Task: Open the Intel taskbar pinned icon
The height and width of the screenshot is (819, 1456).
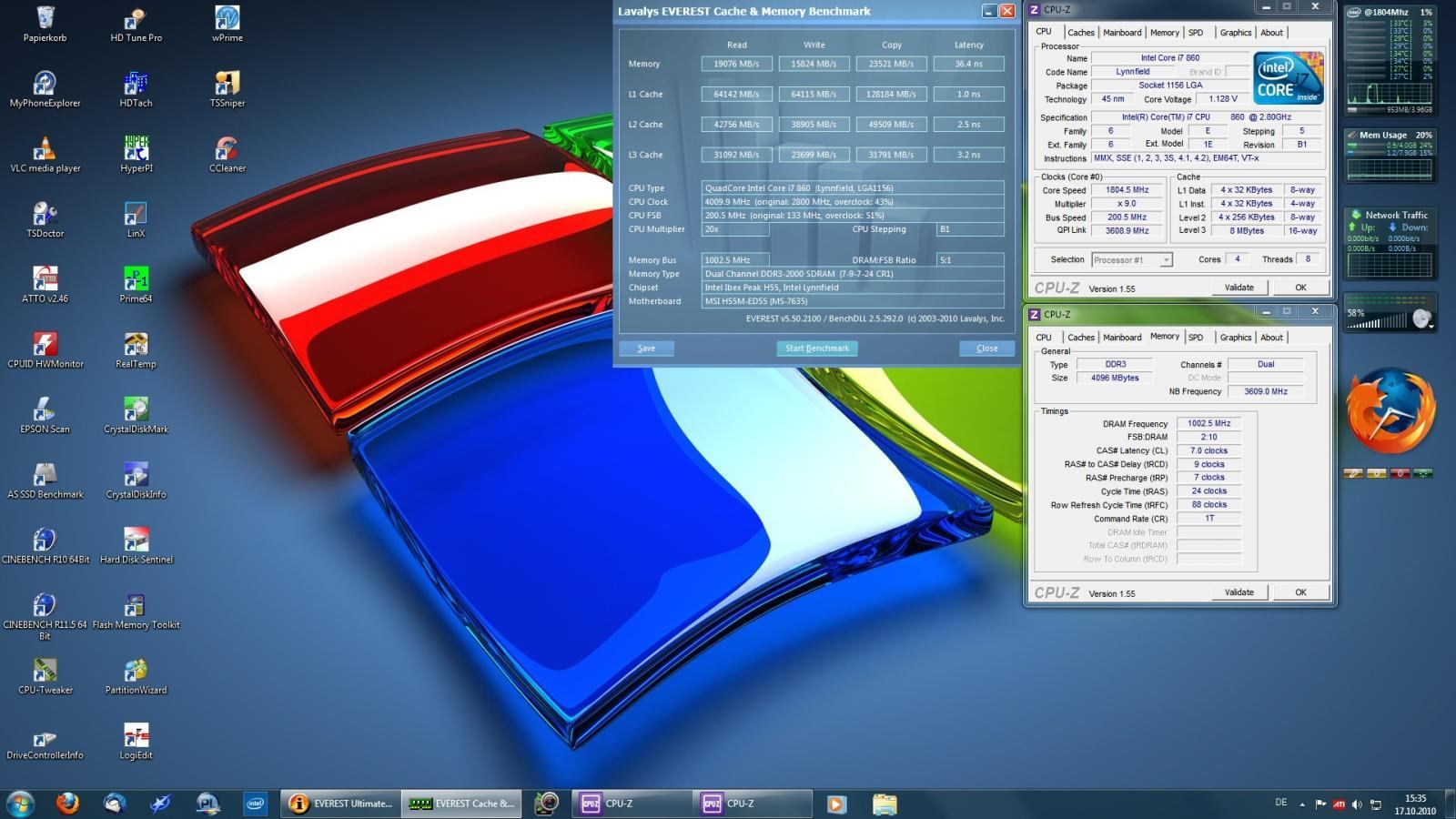Action: coord(256,804)
